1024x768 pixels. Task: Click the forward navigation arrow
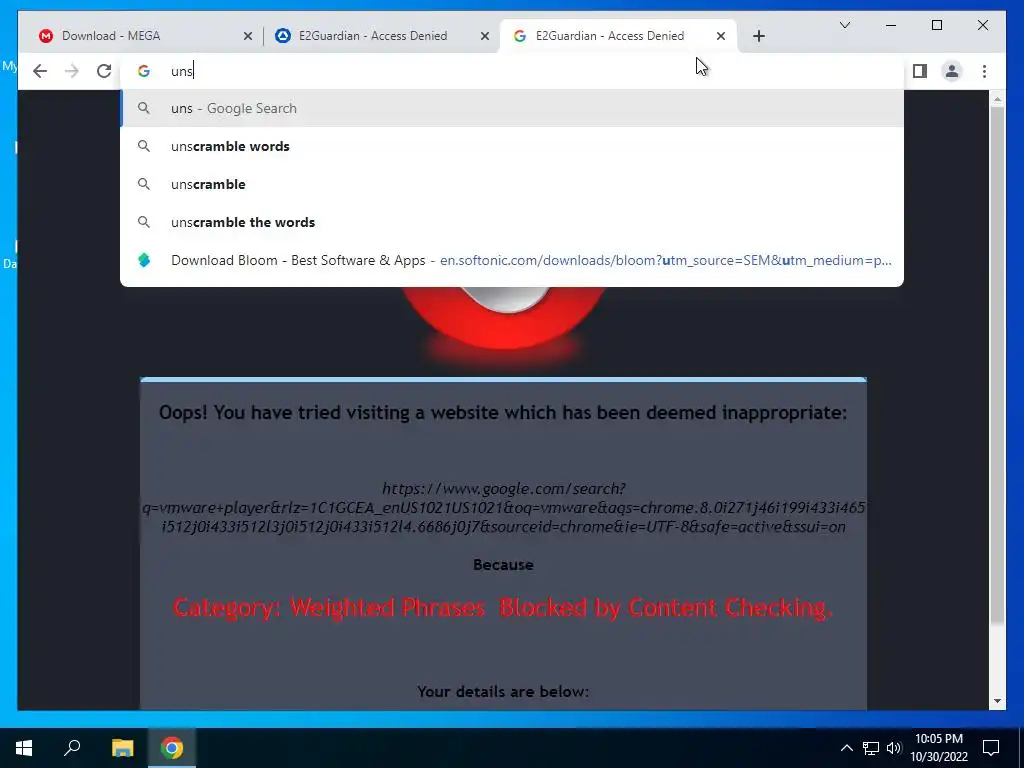click(72, 71)
